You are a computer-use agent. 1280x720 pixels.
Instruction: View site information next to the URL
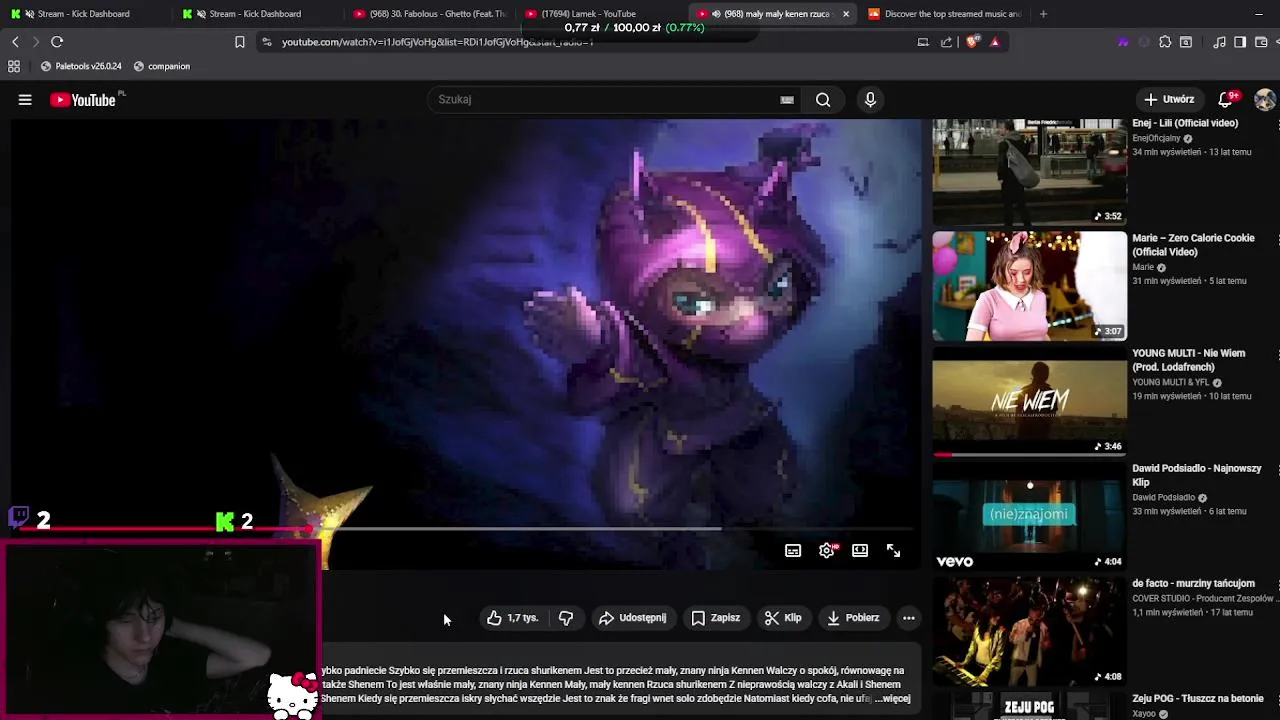coord(266,42)
